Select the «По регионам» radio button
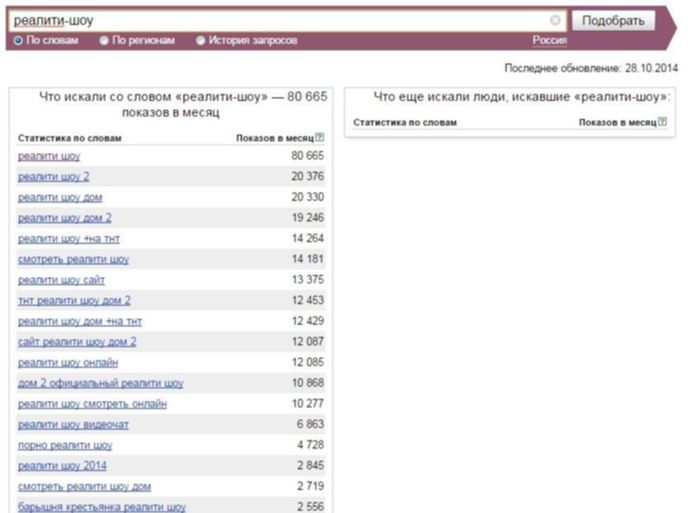The width and height of the screenshot is (688, 513). point(104,41)
